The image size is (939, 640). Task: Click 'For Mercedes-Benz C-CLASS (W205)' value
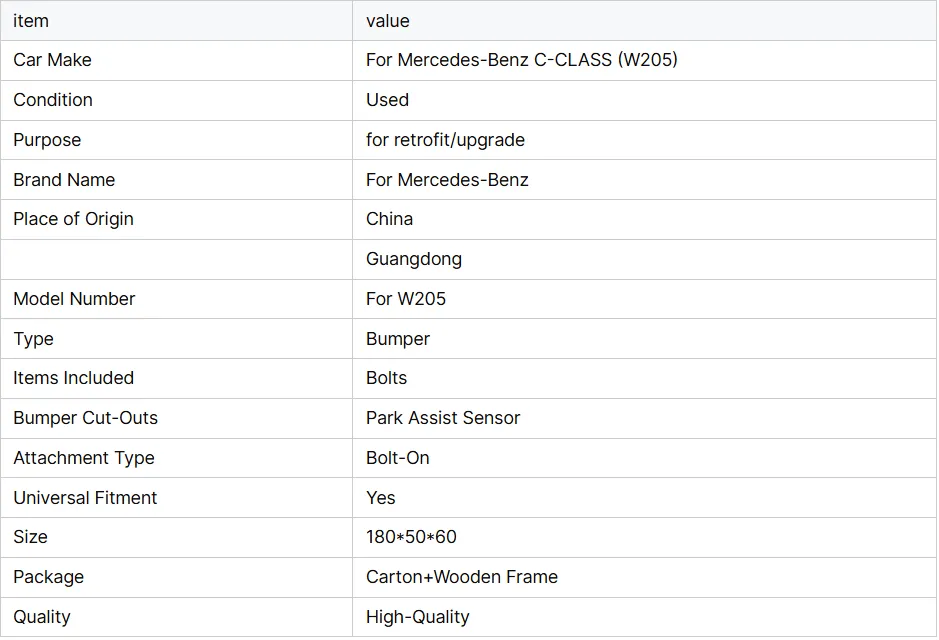click(521, 60)
